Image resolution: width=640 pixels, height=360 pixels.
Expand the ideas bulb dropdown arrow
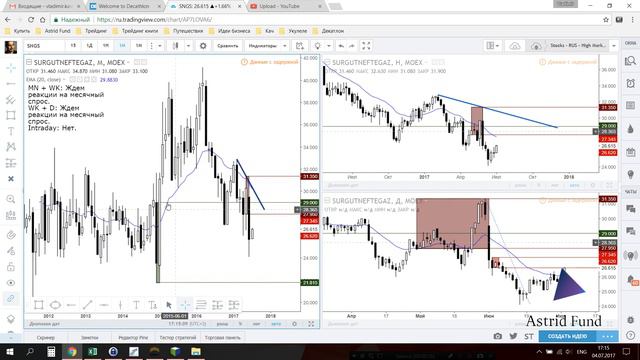[329, 46]
